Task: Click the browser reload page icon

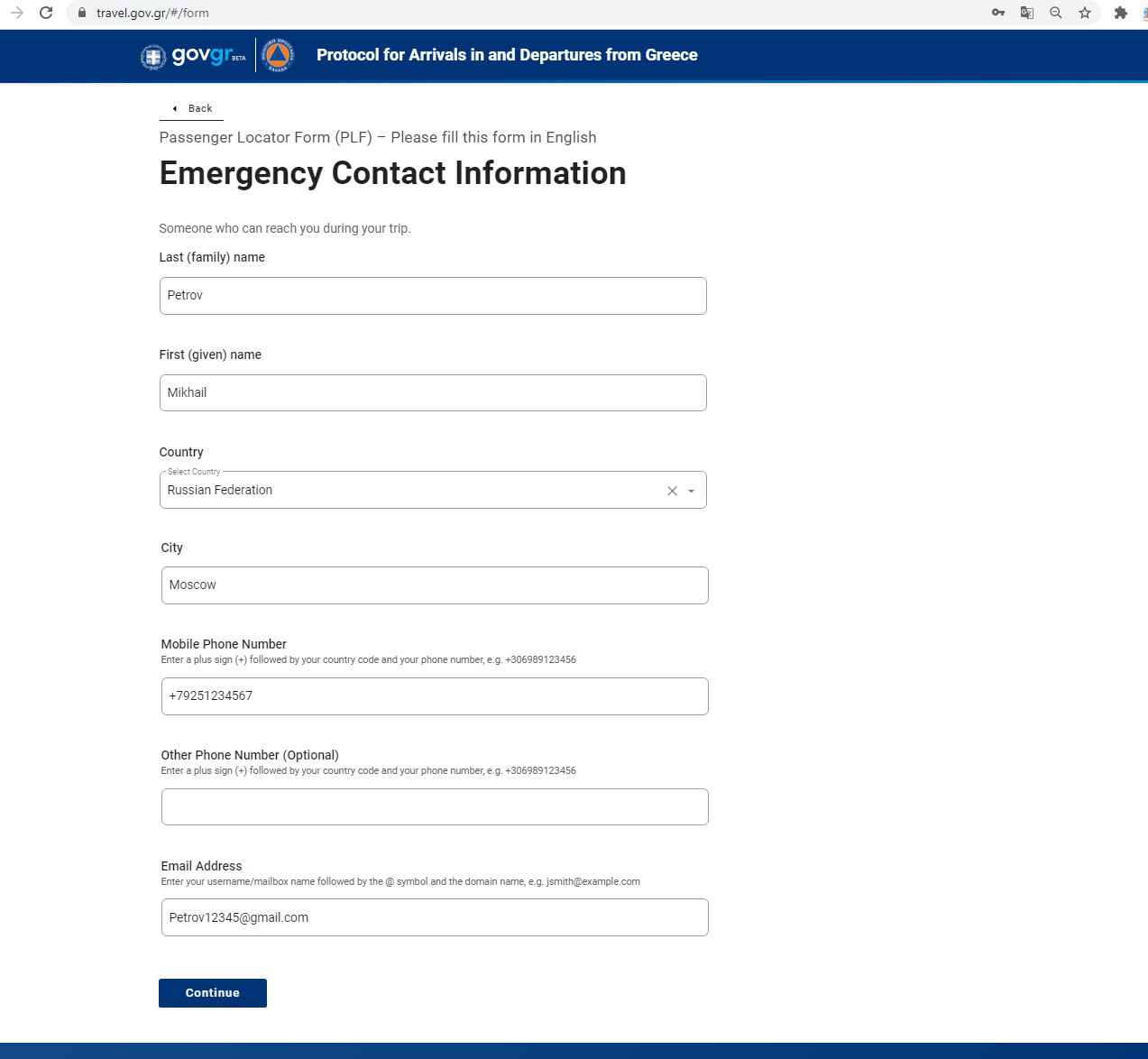Action: (x=46, y=13)
